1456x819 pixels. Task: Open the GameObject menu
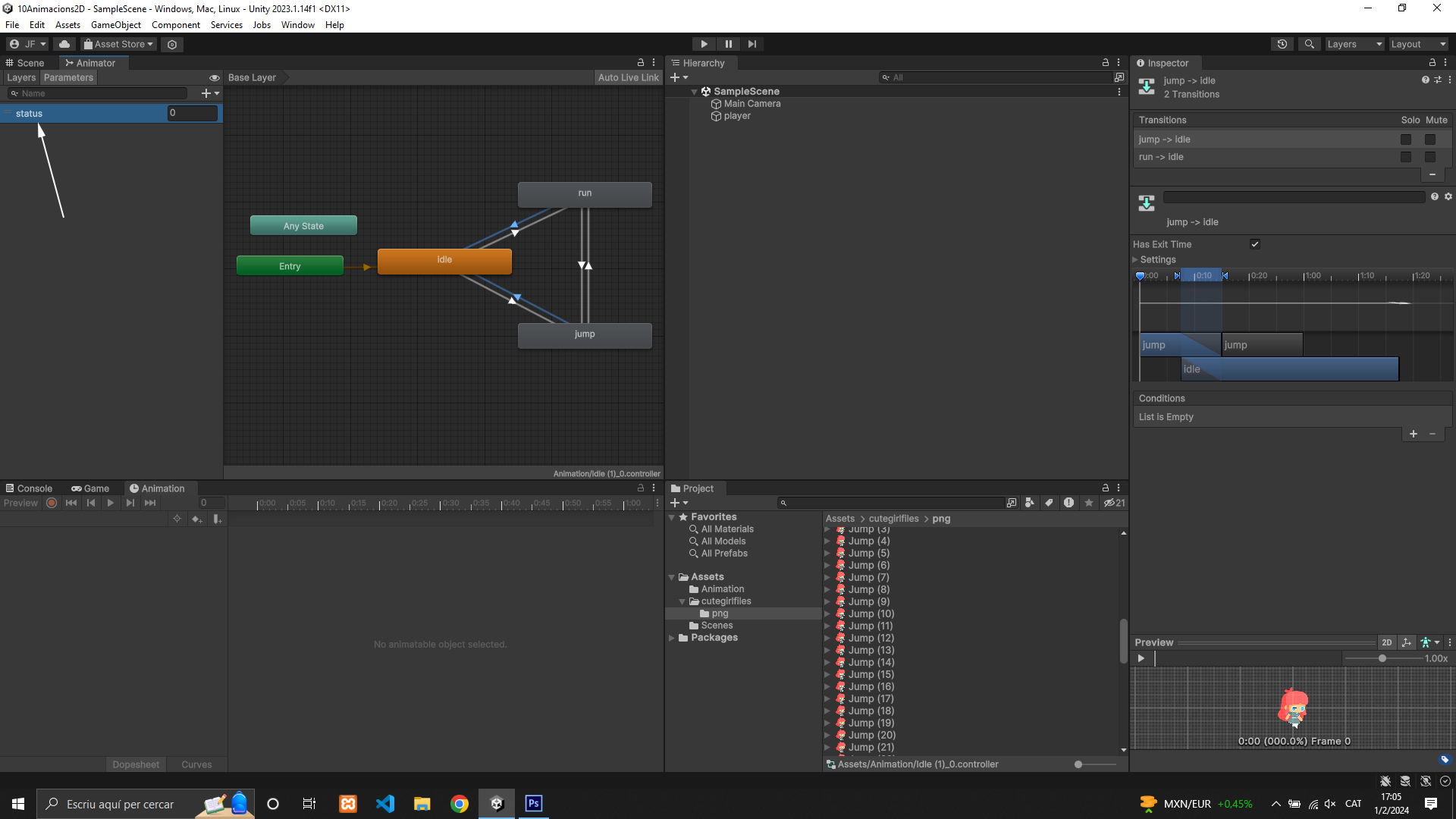[x=115, y=25]
